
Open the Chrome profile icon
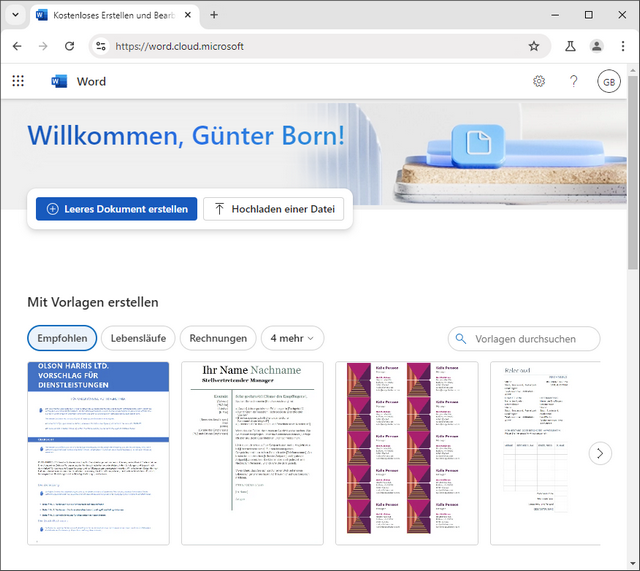coord(596,46)
